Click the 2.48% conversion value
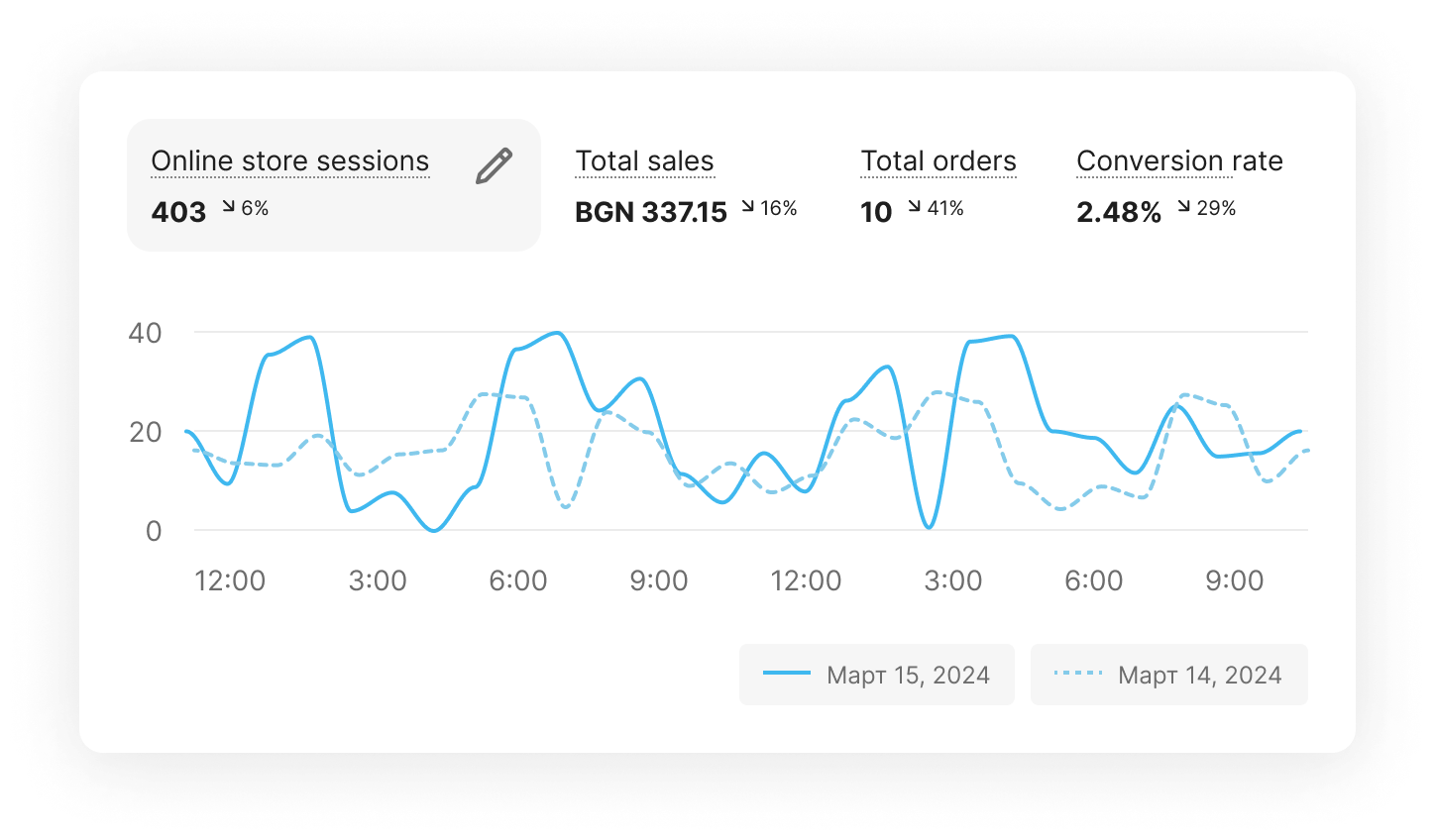The width and height of the screenshot is (1435, 840). [1119, 212]
